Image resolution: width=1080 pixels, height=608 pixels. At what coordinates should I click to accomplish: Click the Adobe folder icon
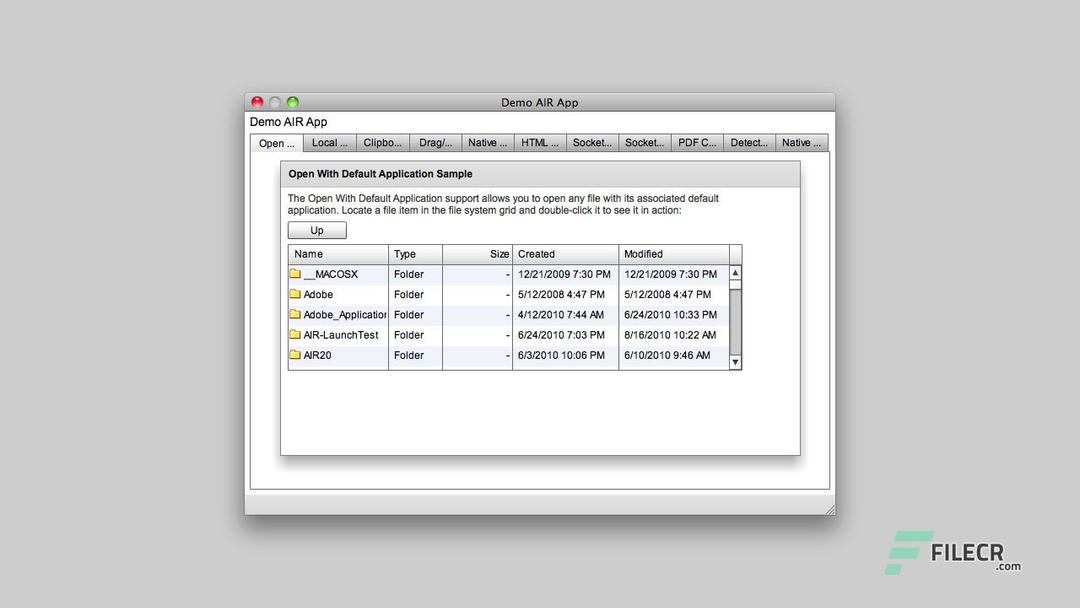pos(295,294)
